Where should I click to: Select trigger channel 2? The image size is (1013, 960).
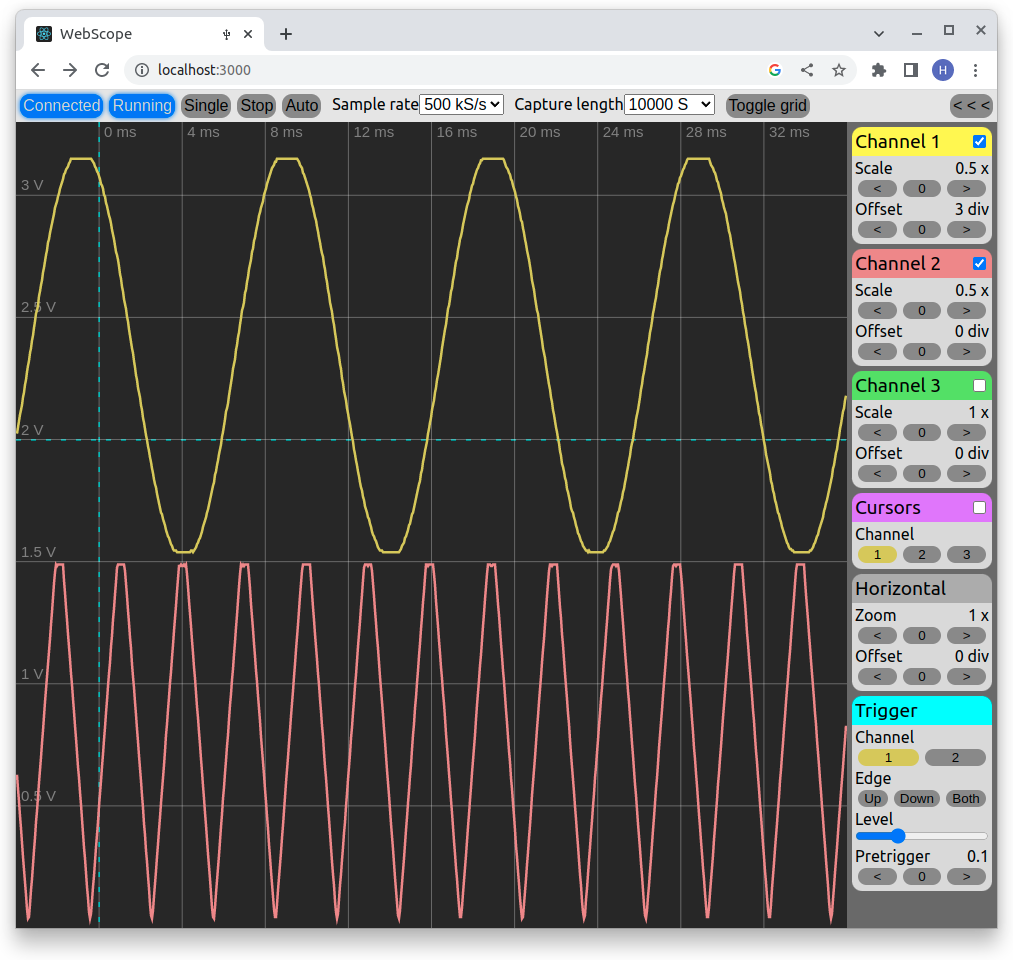(x=954, y=758)
